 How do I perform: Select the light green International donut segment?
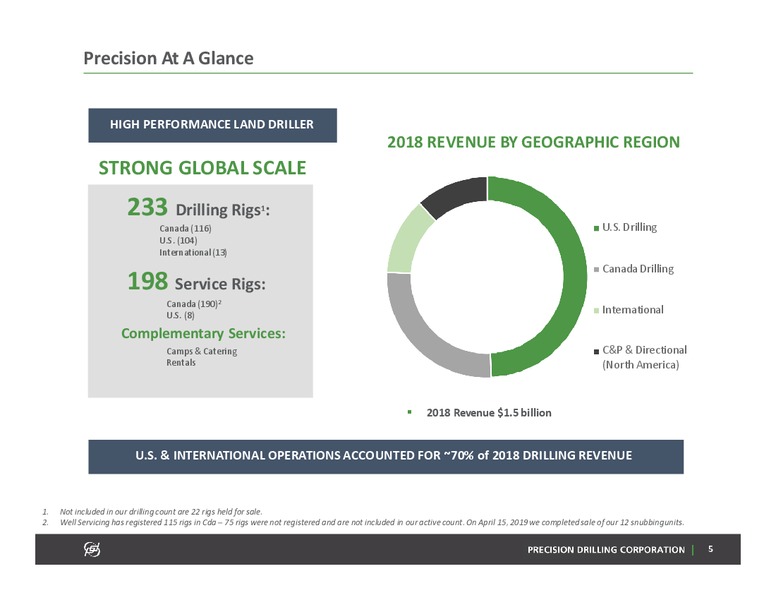point(407,243)
